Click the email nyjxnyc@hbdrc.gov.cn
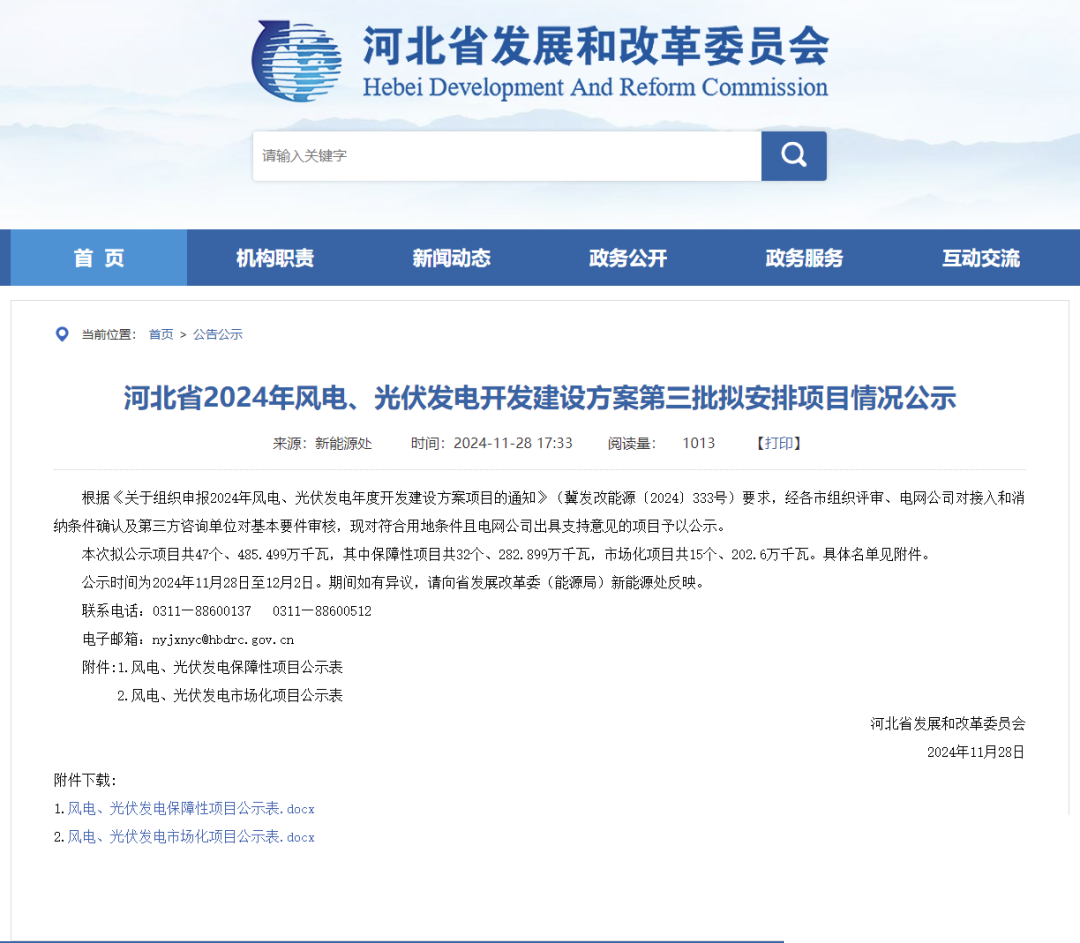This screenshot has height=943, width=1080. tap(222, 639)
